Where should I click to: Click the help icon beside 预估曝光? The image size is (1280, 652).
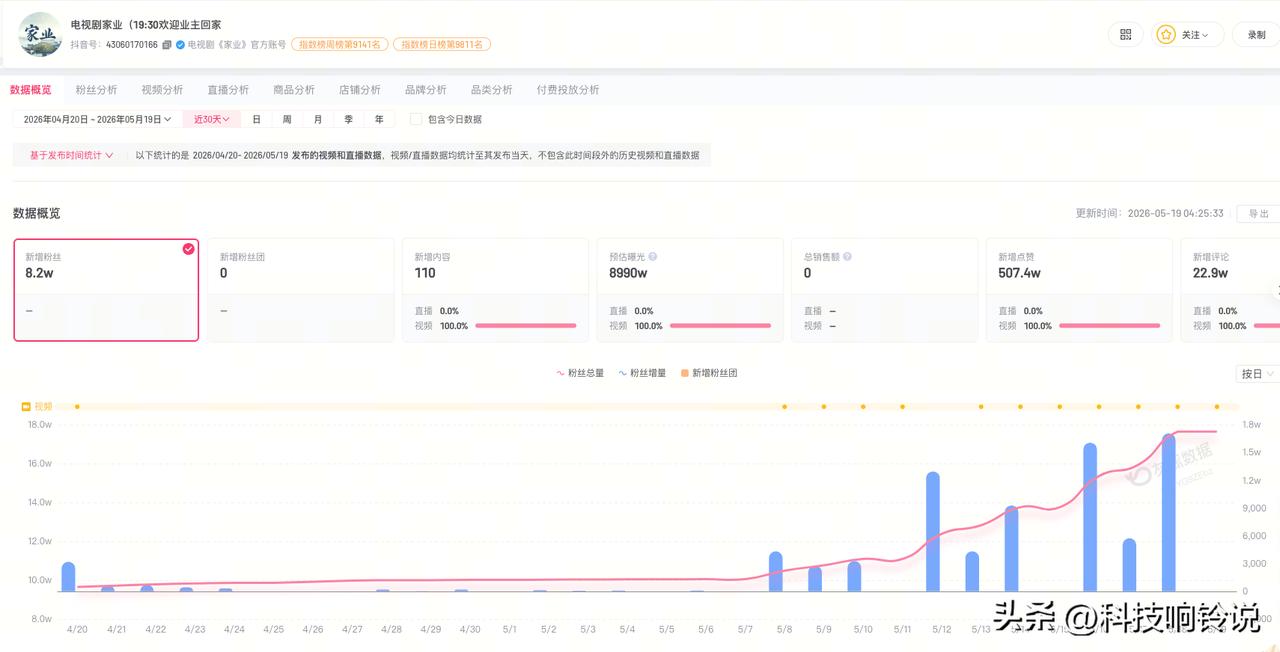[x=653, y=257]
